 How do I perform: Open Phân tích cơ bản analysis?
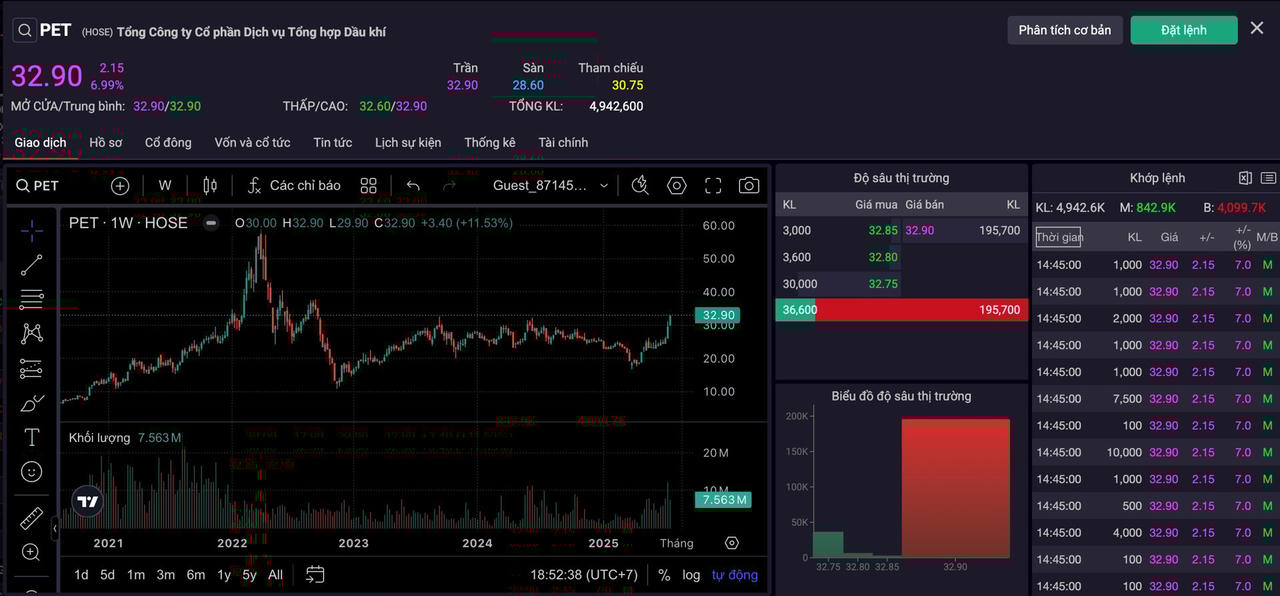pyautogui.click(x=1064, y=29)
